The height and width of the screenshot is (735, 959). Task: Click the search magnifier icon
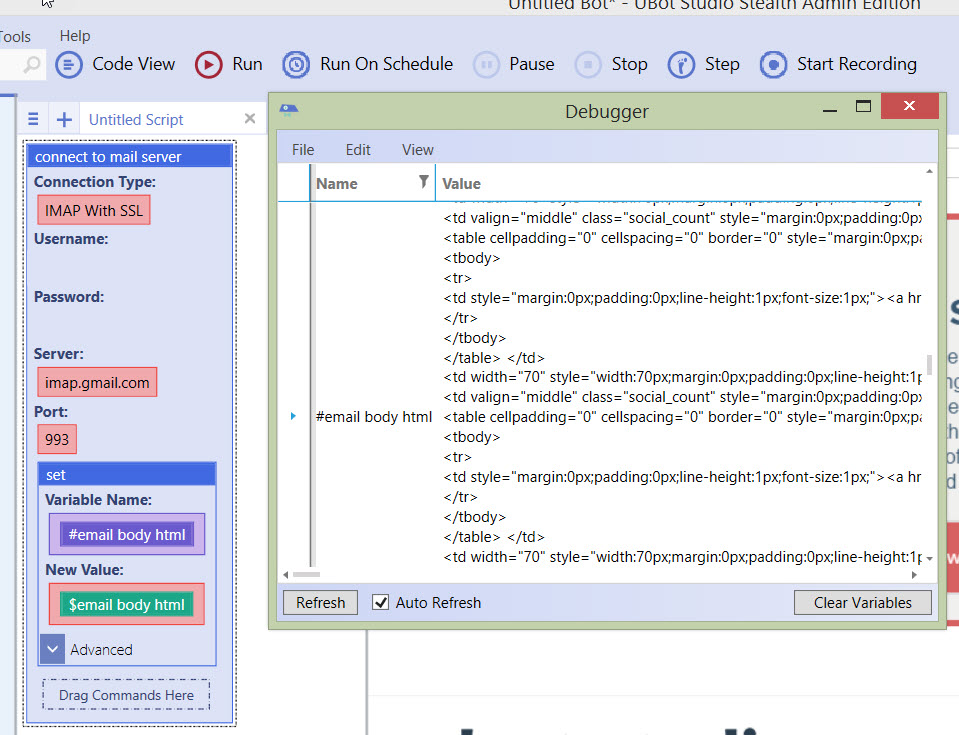(x=31, y=64)
